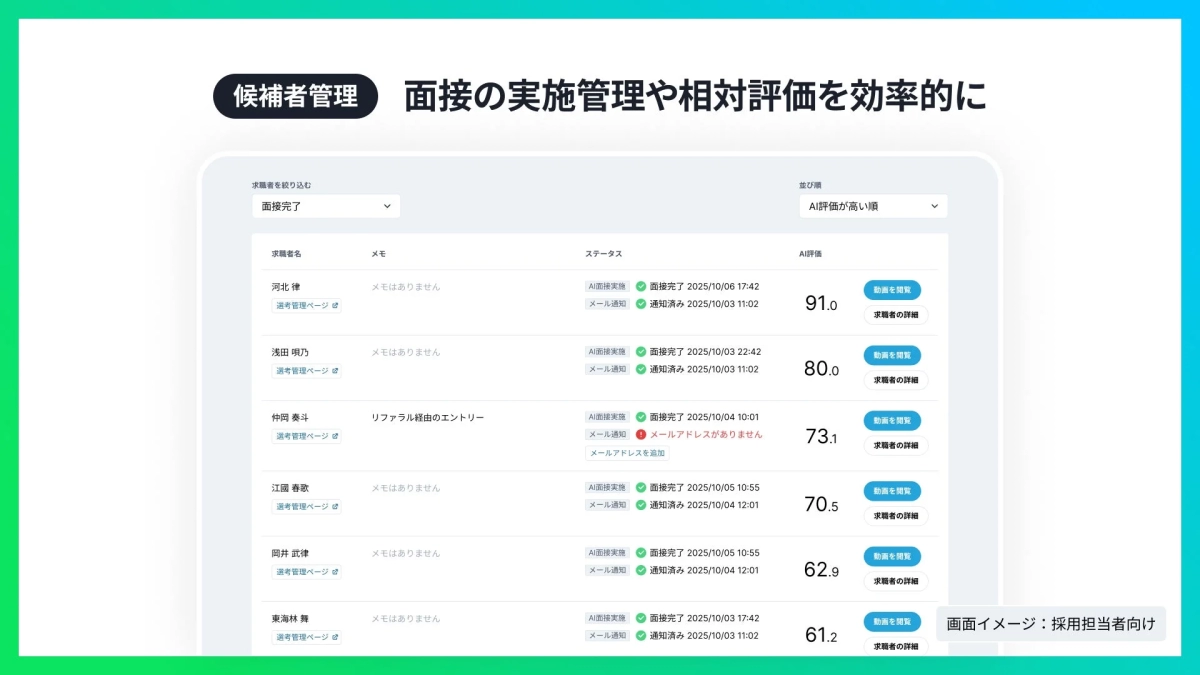
Task: Open 岡井 武律's 選考管理ページ external link icon
Action: [x=337, y=572]
